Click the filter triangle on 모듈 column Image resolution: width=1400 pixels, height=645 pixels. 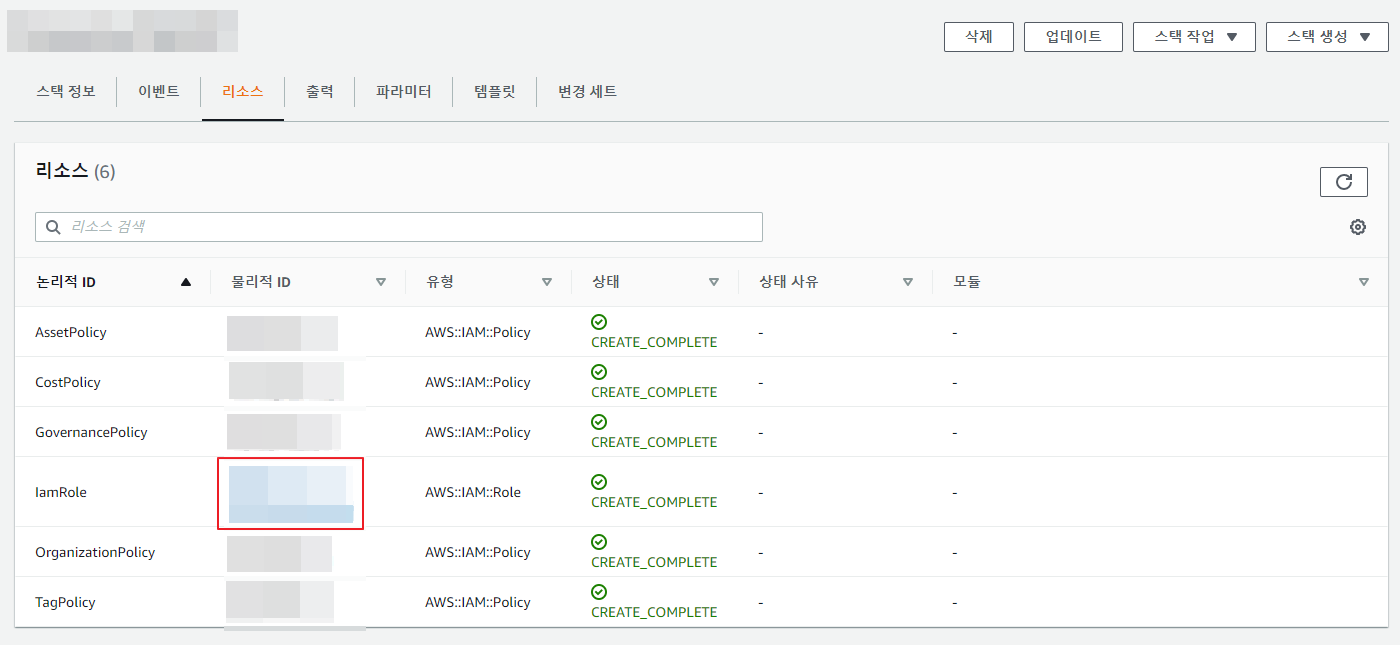coord(1363,282)
